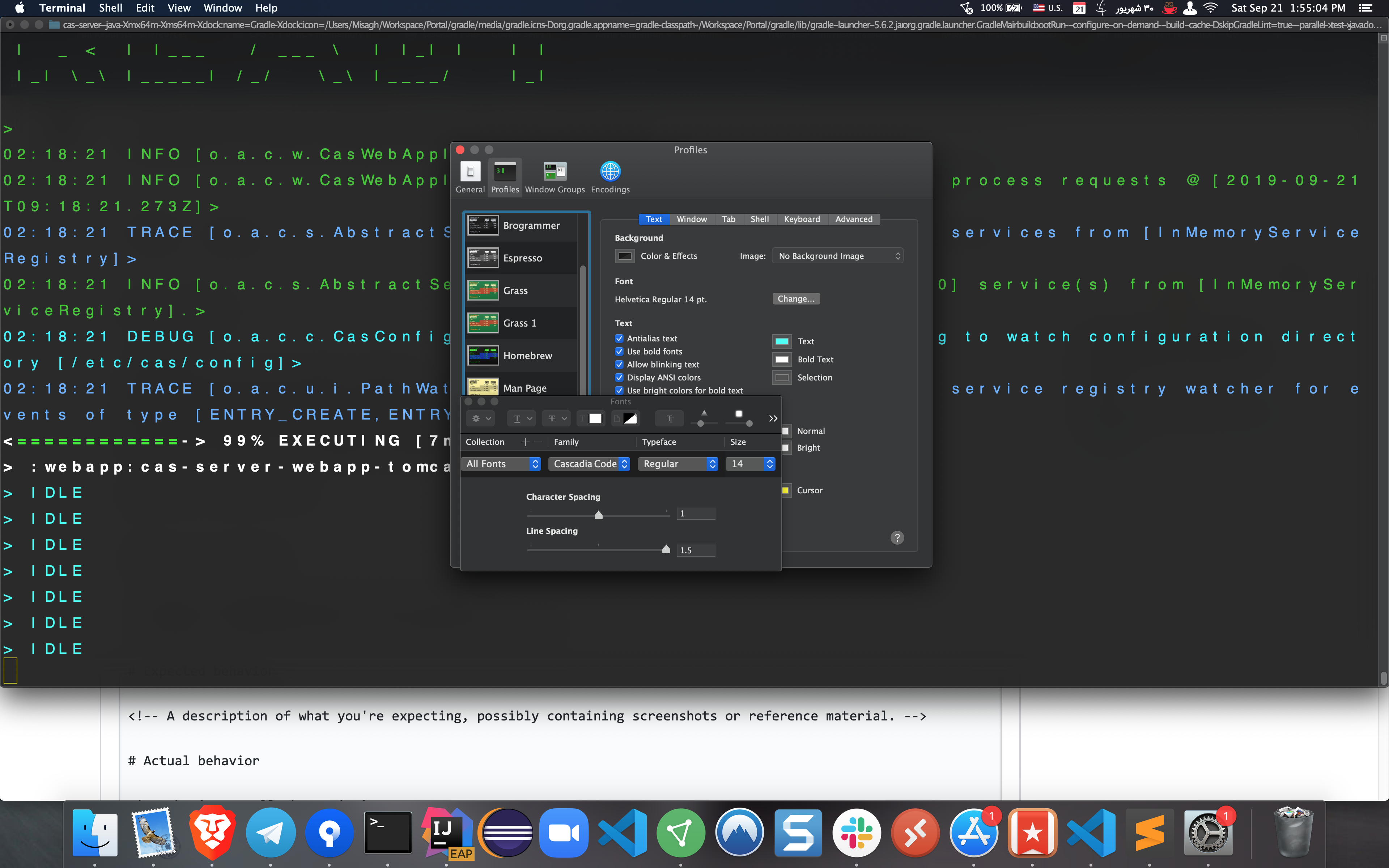
Task: Open the Encodings preferences pane
Action: click(610, 177)
